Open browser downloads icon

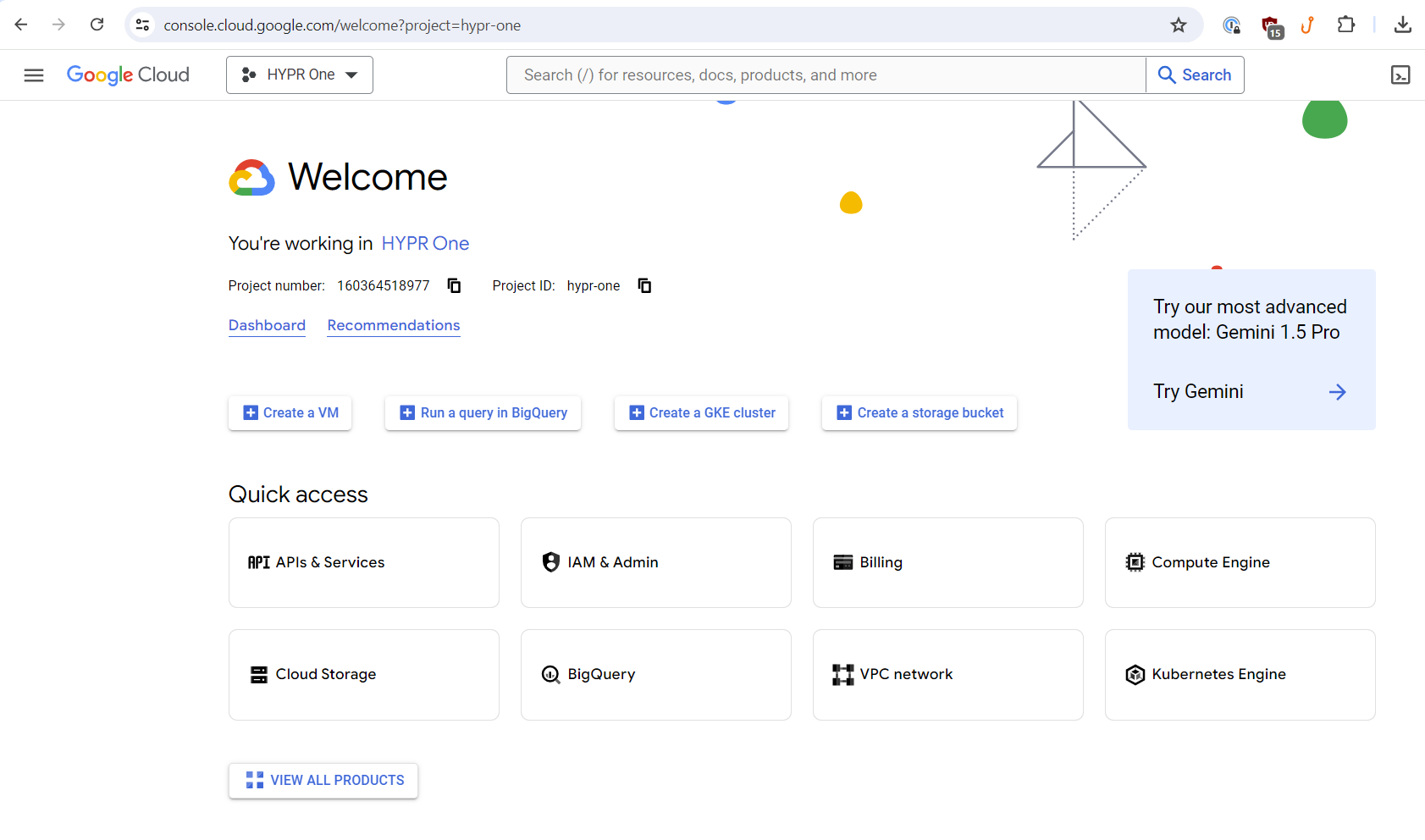pyautogui.click(x=1402, y=25)
